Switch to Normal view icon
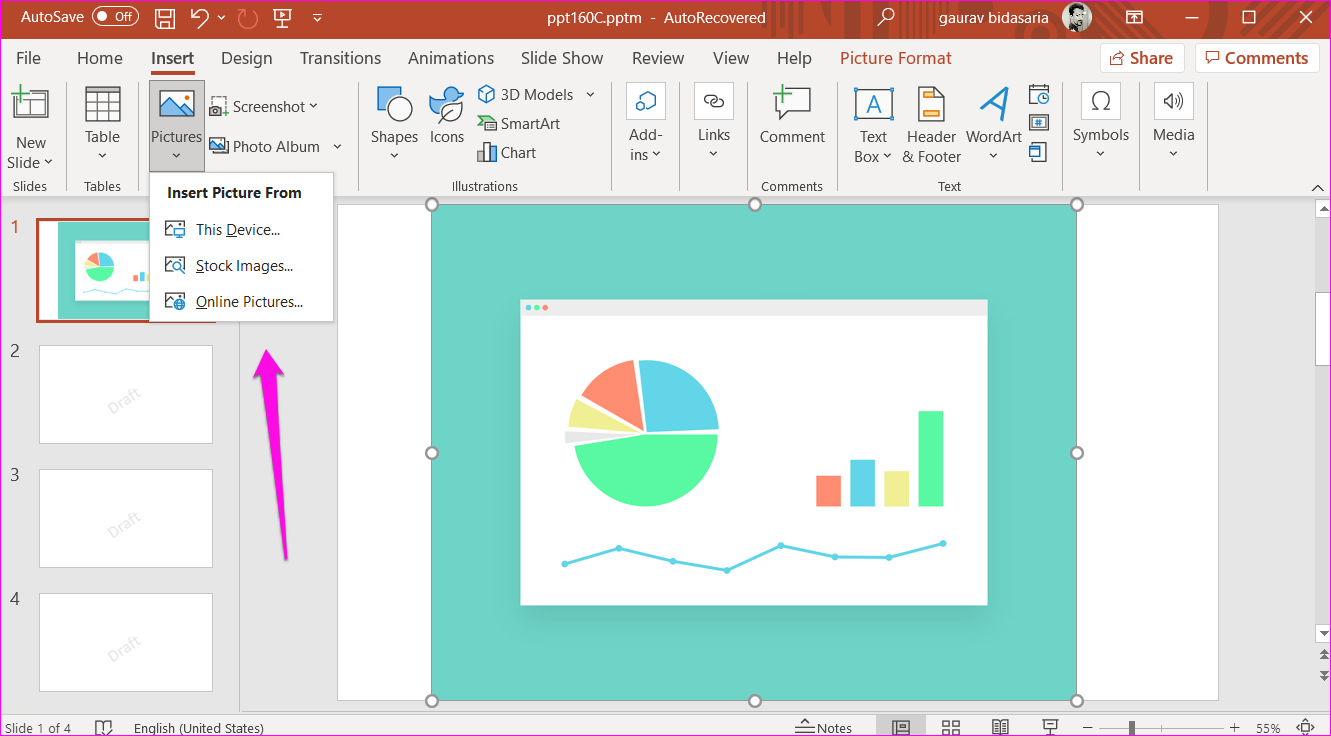This screenshot has height=736, width=1331. point(901,727)
